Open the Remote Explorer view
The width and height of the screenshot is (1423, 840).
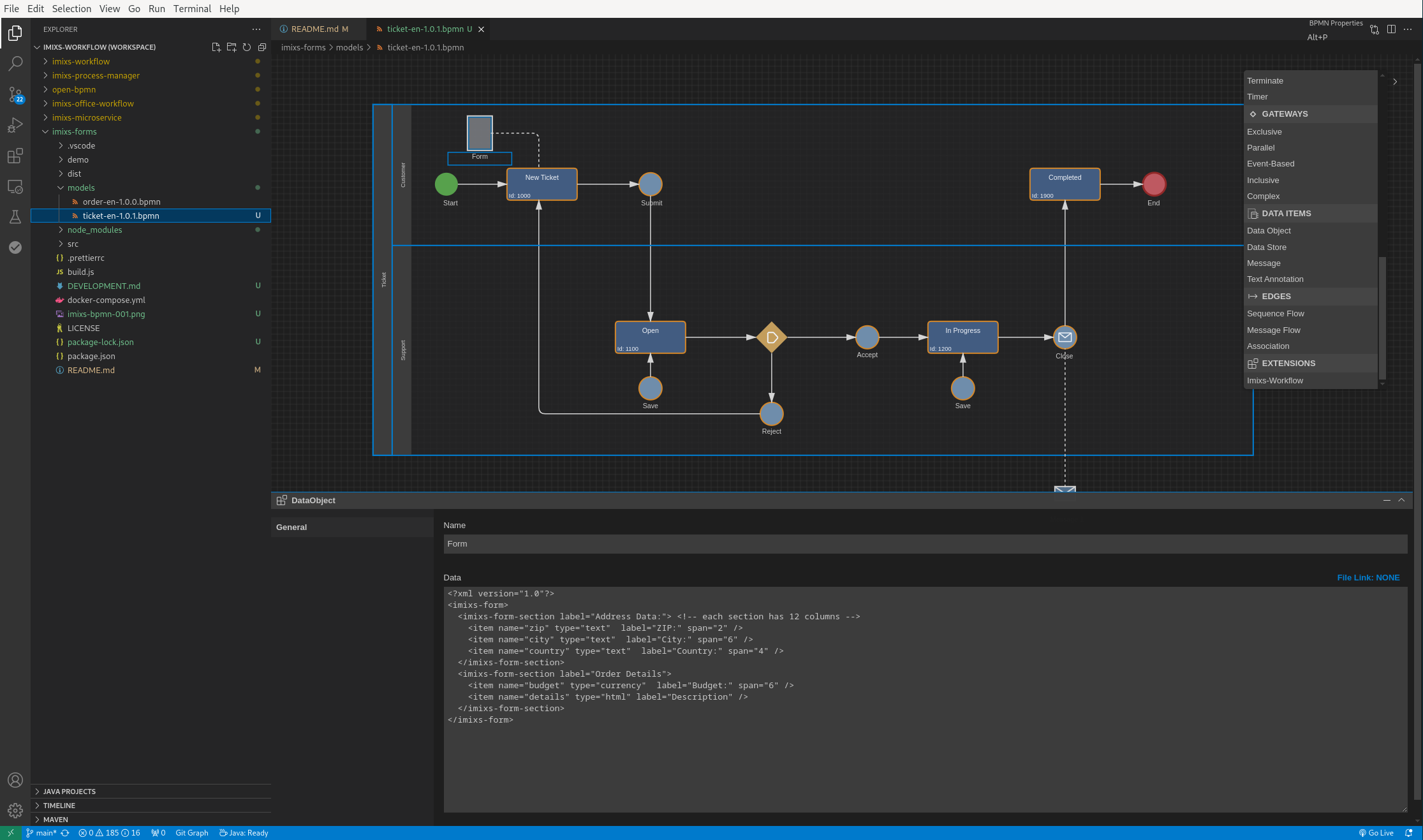tap(15, 186)
